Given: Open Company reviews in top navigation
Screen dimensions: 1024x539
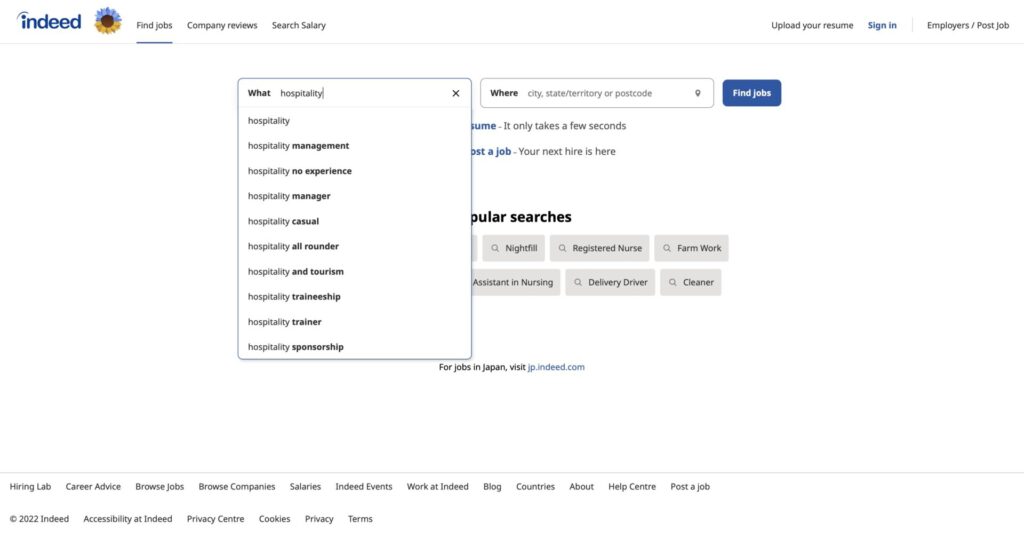Looking at the screenshot, I should 222,25.
